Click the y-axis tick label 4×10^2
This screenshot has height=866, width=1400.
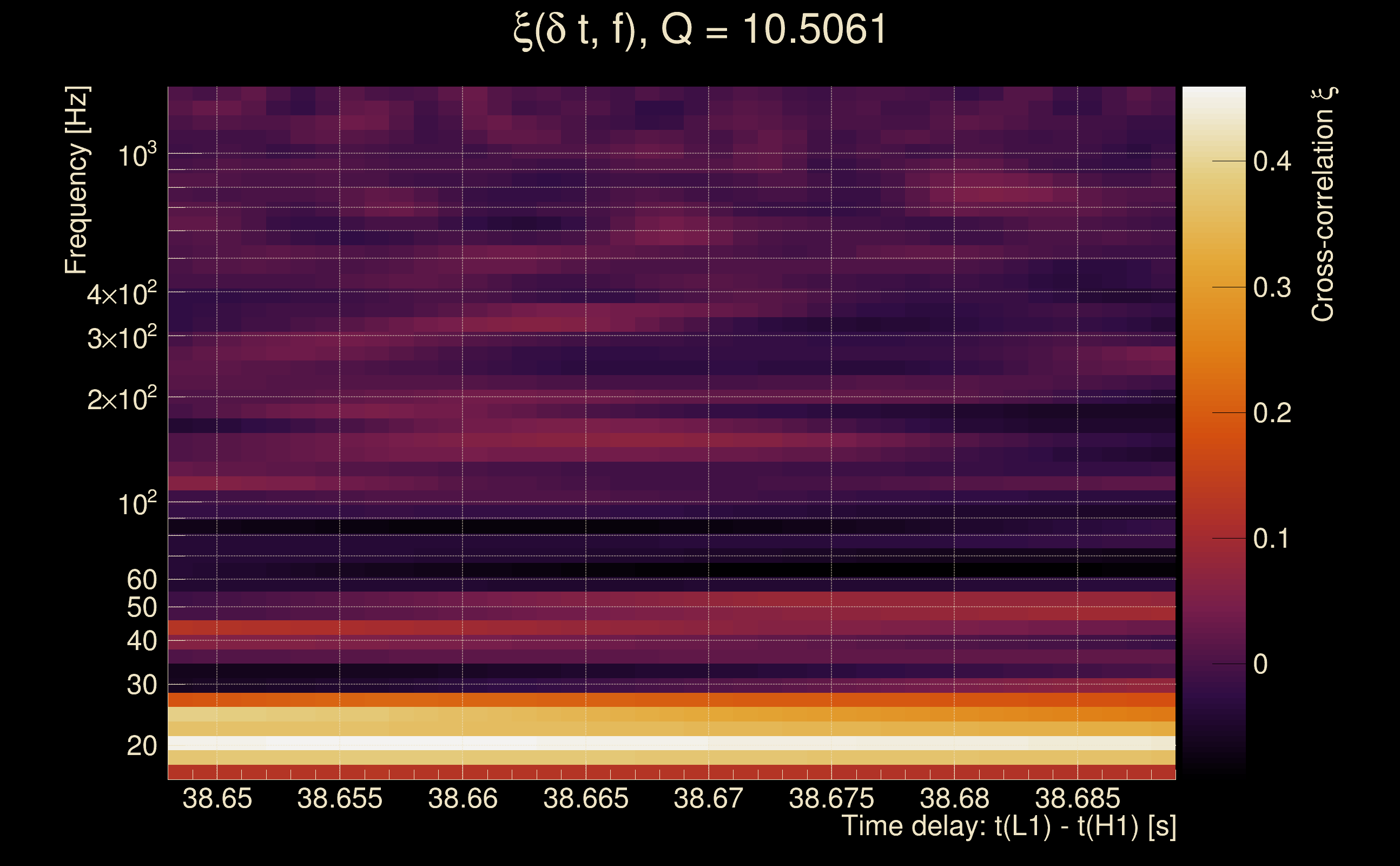point(121,294)
